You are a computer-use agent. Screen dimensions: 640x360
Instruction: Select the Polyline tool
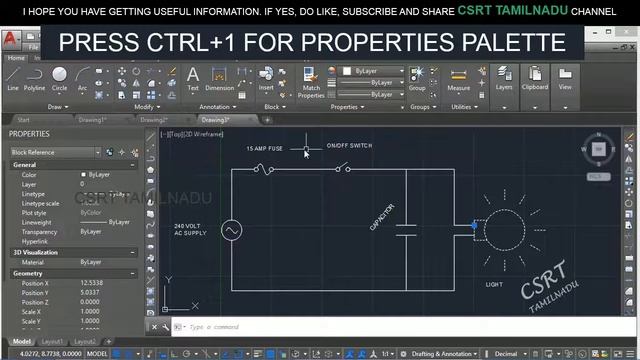point(34,79)
